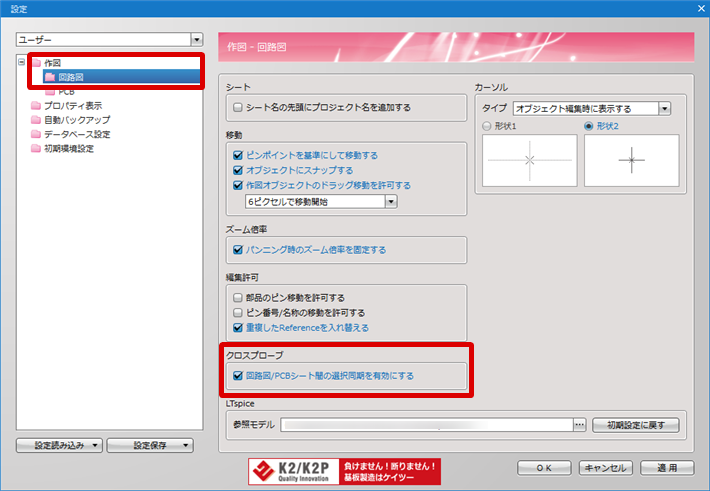Viewport: 710px width, 491px height.
Task: Enable シート名の先頭にプロジェクト名を追加する checkbox
Action: point(237,107)
